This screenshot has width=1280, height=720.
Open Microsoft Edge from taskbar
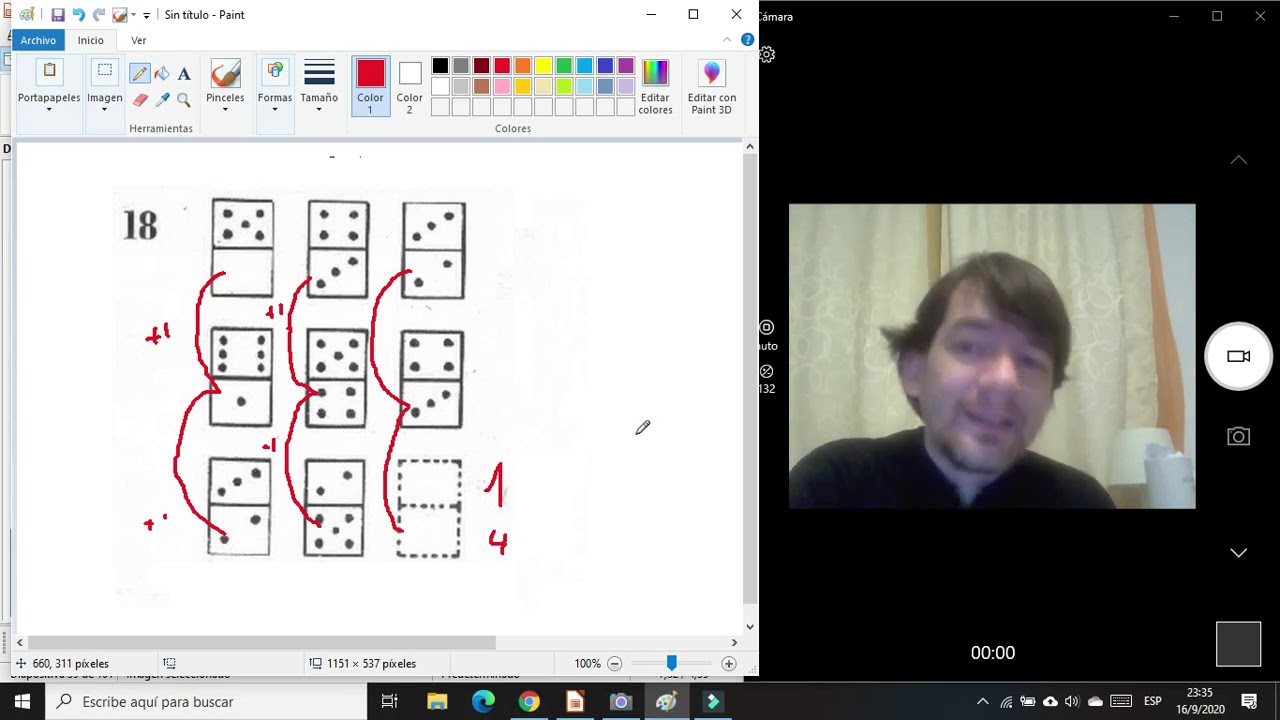[483, 701]
